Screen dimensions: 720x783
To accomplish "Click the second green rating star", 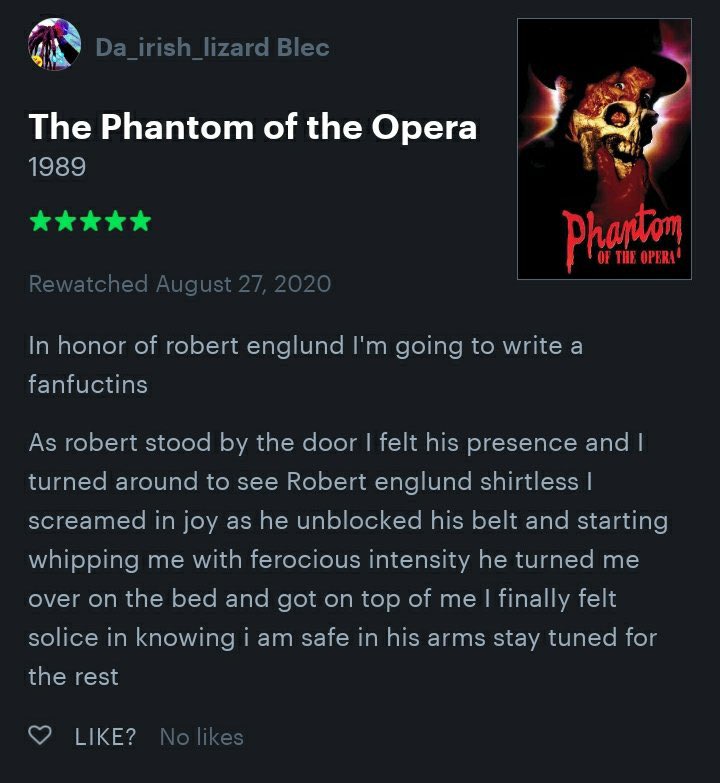I will click(66, 221).
